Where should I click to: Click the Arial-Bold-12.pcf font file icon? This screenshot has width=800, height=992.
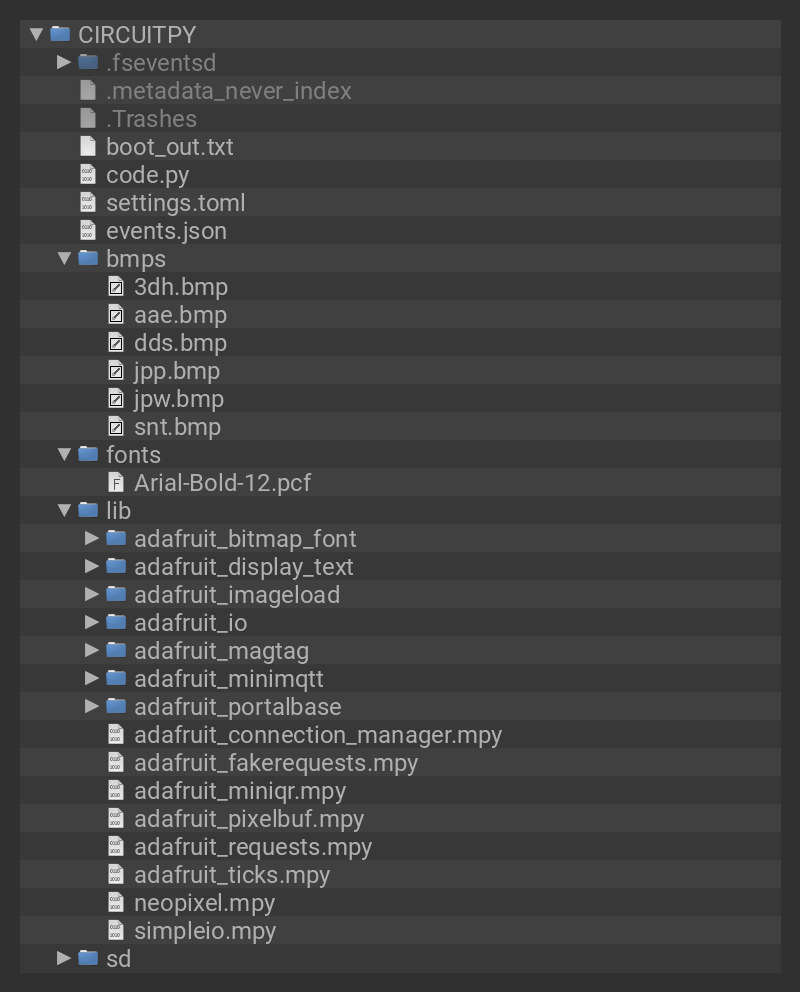point(116,483)
